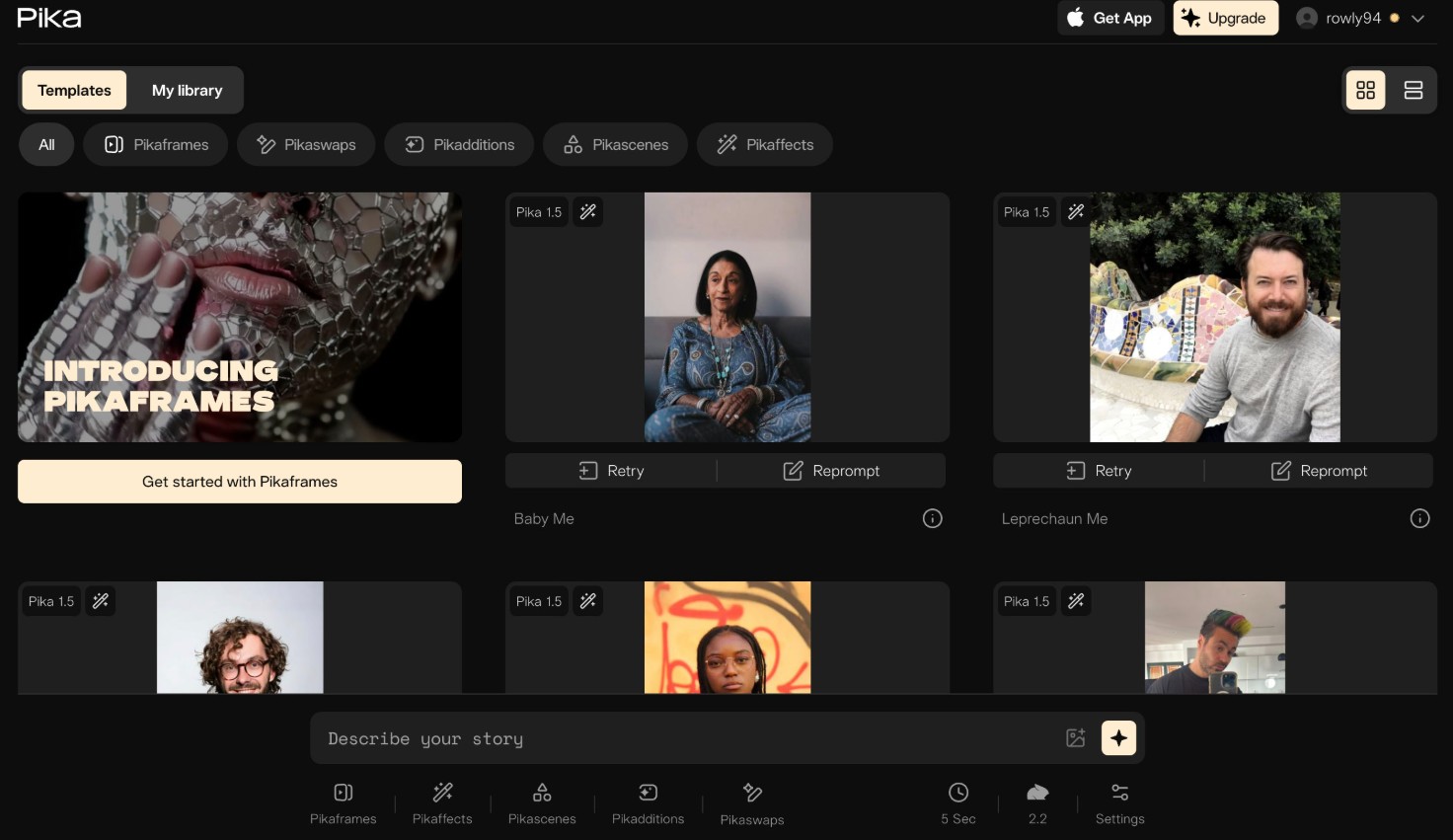Open the 2.2 model version selector
Viewport: 1453px width, 840px height.
tap(1037, 803)
